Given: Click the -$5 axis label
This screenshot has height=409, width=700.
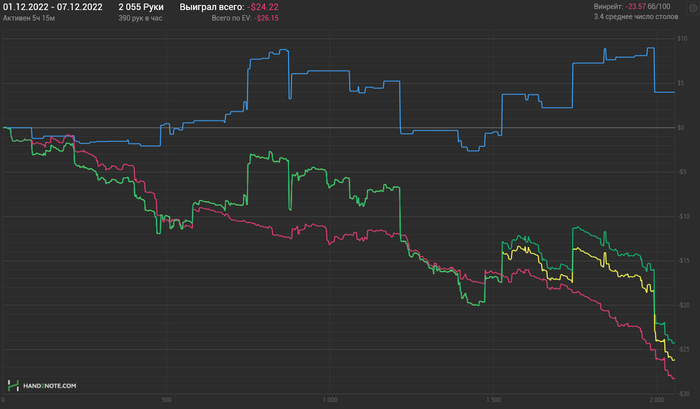Looking at the screenshot, I should point(682,172).
